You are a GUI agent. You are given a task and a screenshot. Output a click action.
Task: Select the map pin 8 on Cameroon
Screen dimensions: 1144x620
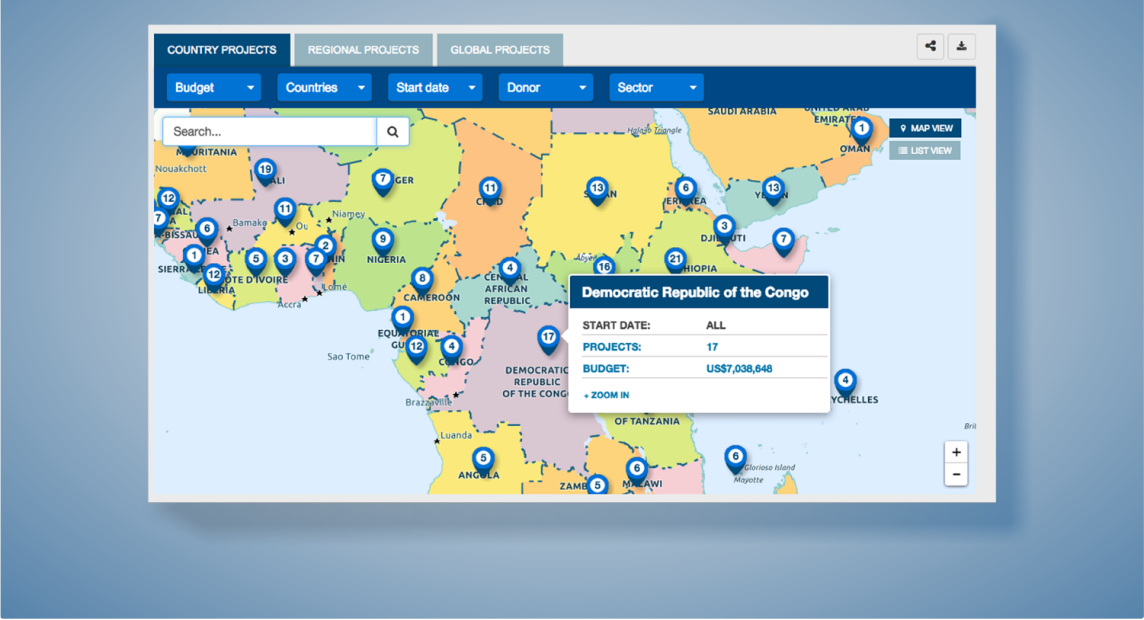click(x=422, y=281)
